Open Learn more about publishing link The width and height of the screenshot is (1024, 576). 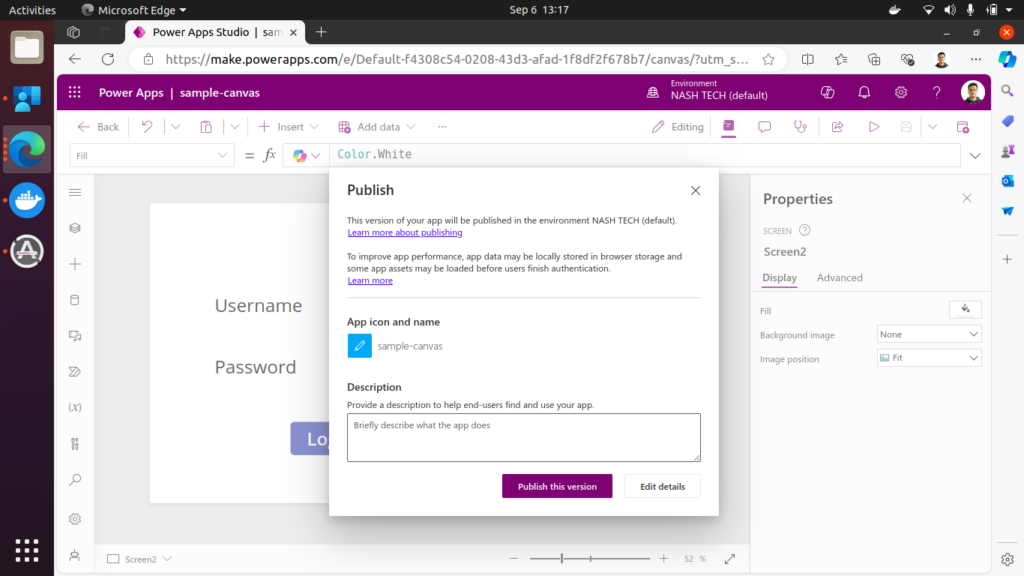(x=405, y=233)
